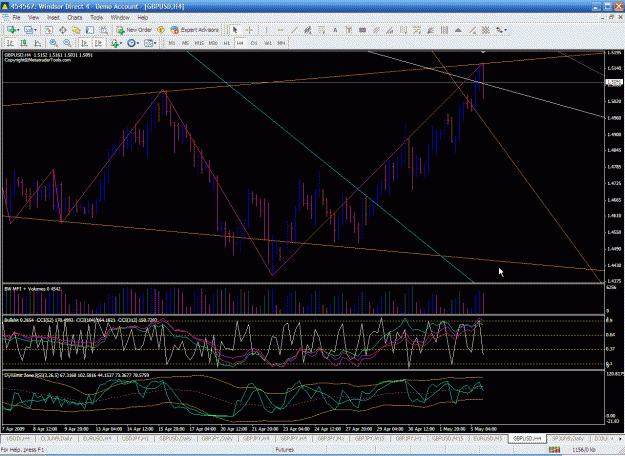Toggle the Auto Scroll chart button

84,43
